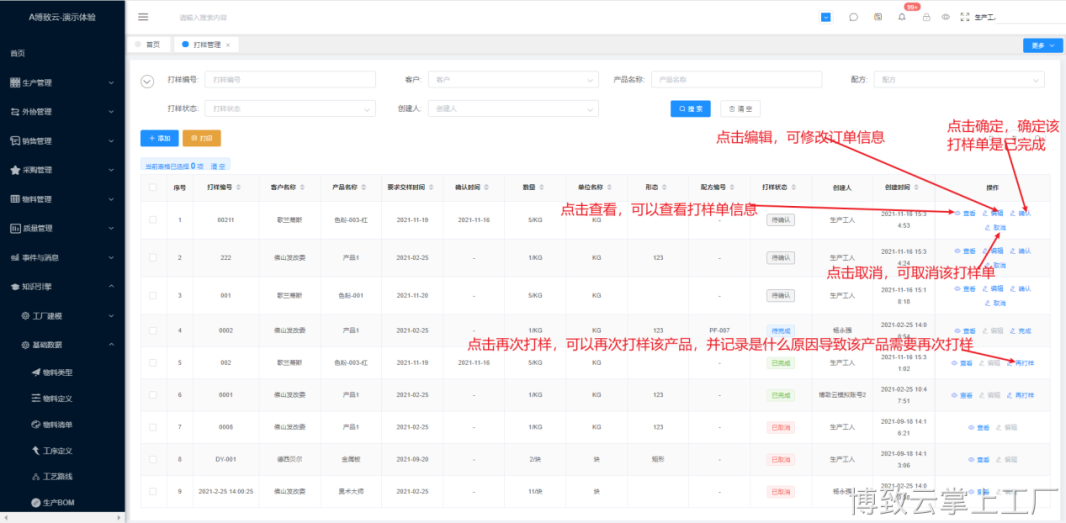Click the eye icon in top header
This screenshot has width=1066, height=523.
tap(945, 18)
